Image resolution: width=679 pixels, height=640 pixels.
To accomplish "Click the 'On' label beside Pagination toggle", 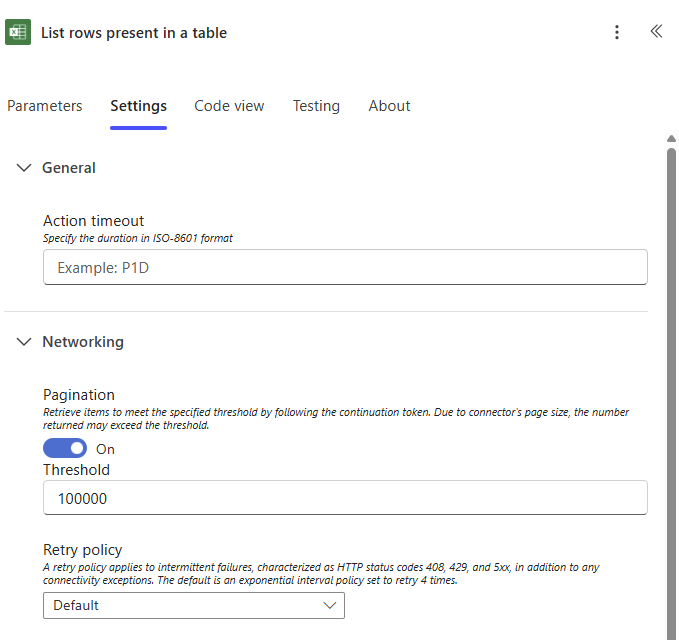I will [x=105, y=449].
